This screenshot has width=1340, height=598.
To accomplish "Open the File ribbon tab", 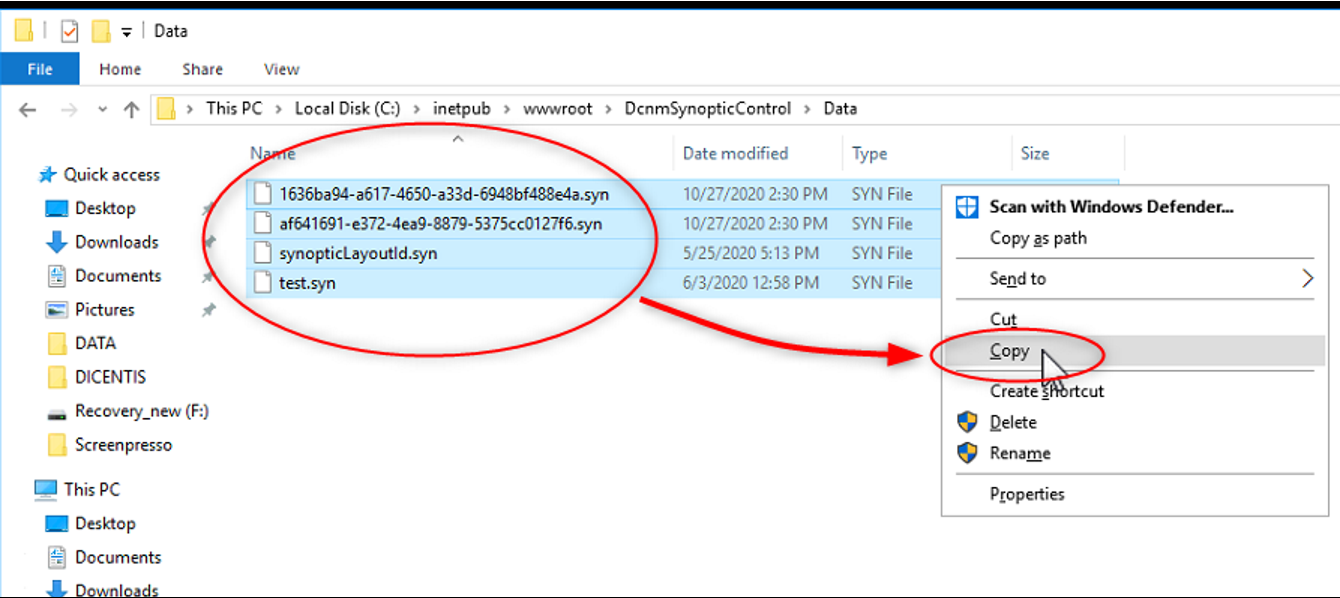I will (40, 69).
